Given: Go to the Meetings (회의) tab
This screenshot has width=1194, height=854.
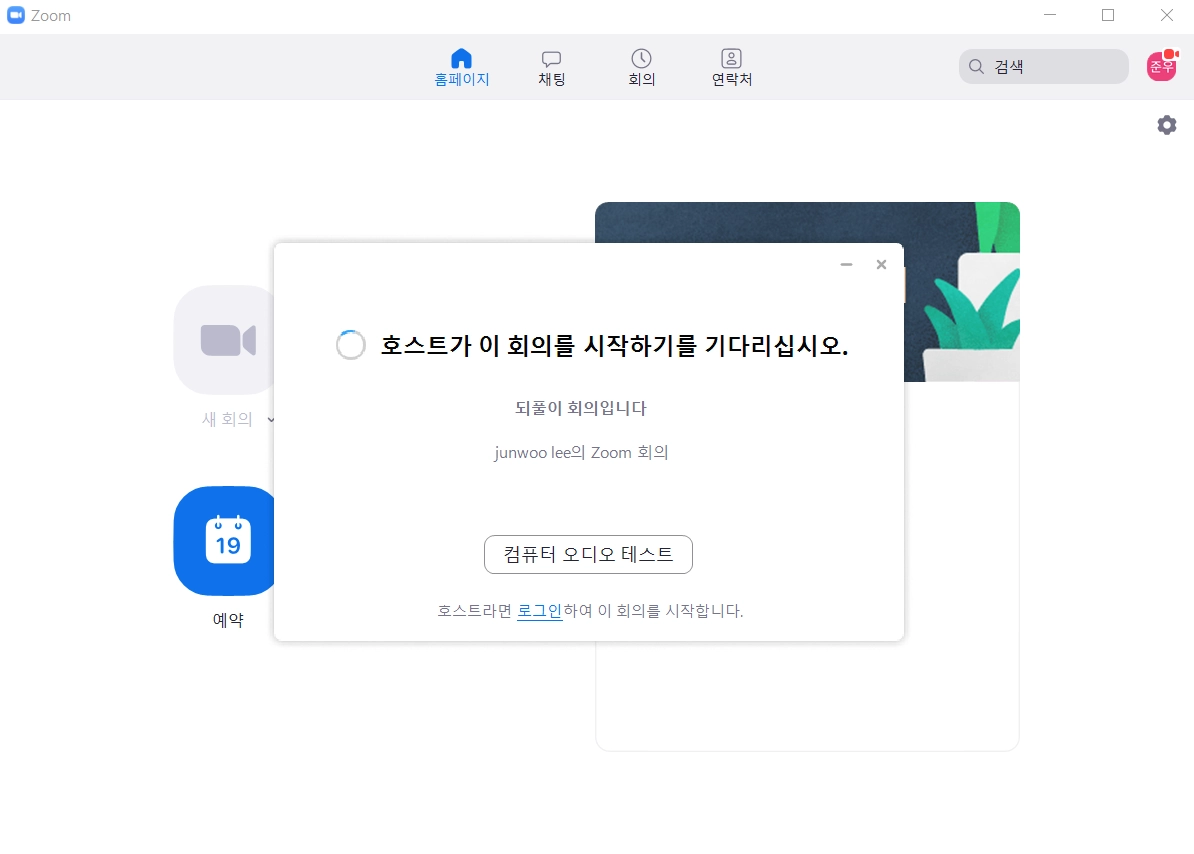Looking at the screenshot, I should (641, 68).
